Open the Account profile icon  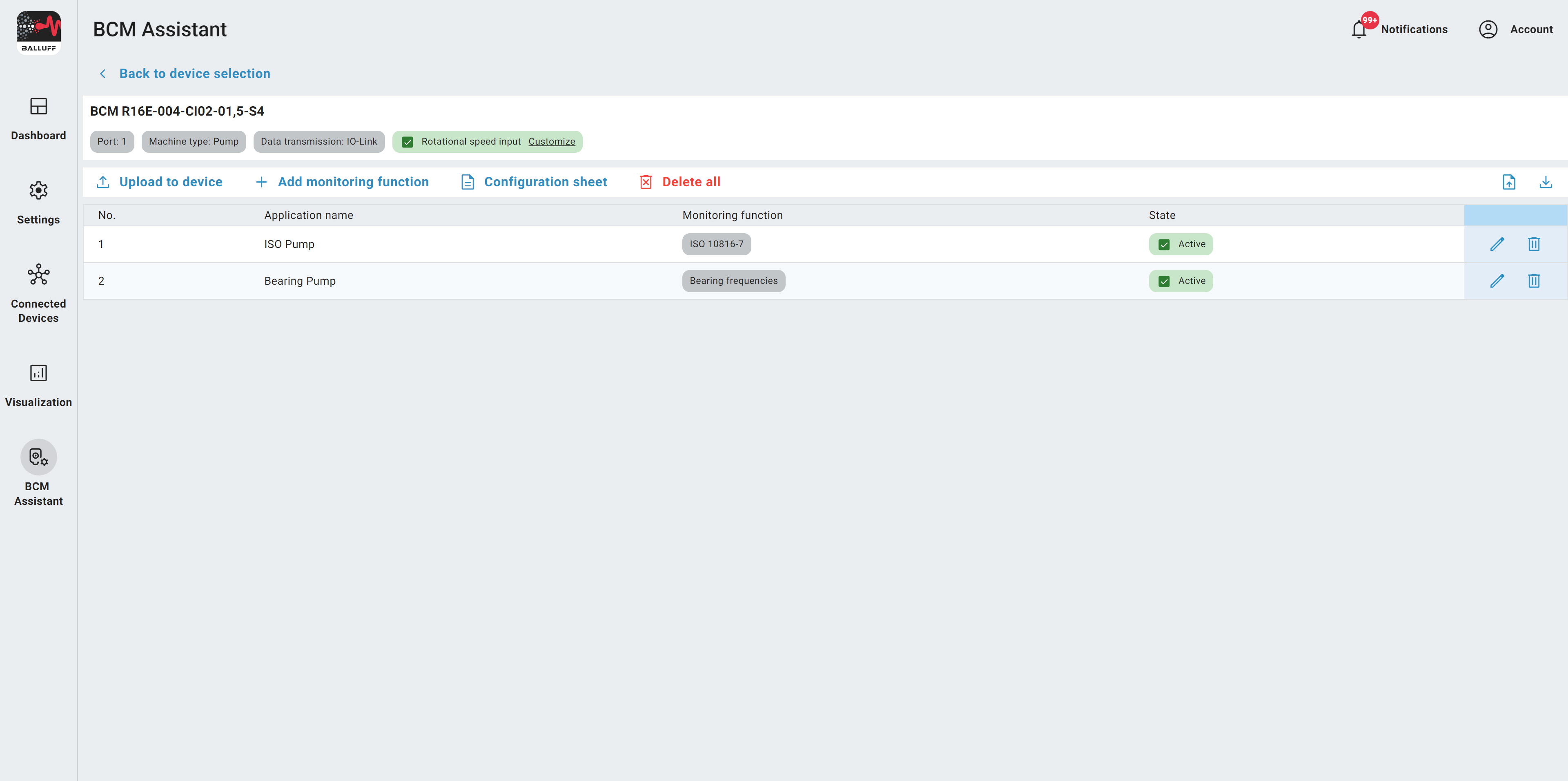pyautogui.click(x=1488, y=29)
